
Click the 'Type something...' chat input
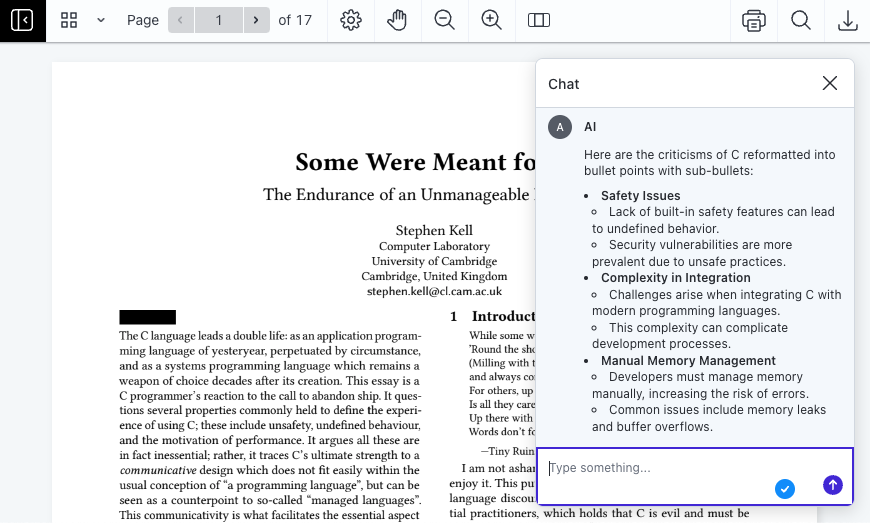pos(660,467)
